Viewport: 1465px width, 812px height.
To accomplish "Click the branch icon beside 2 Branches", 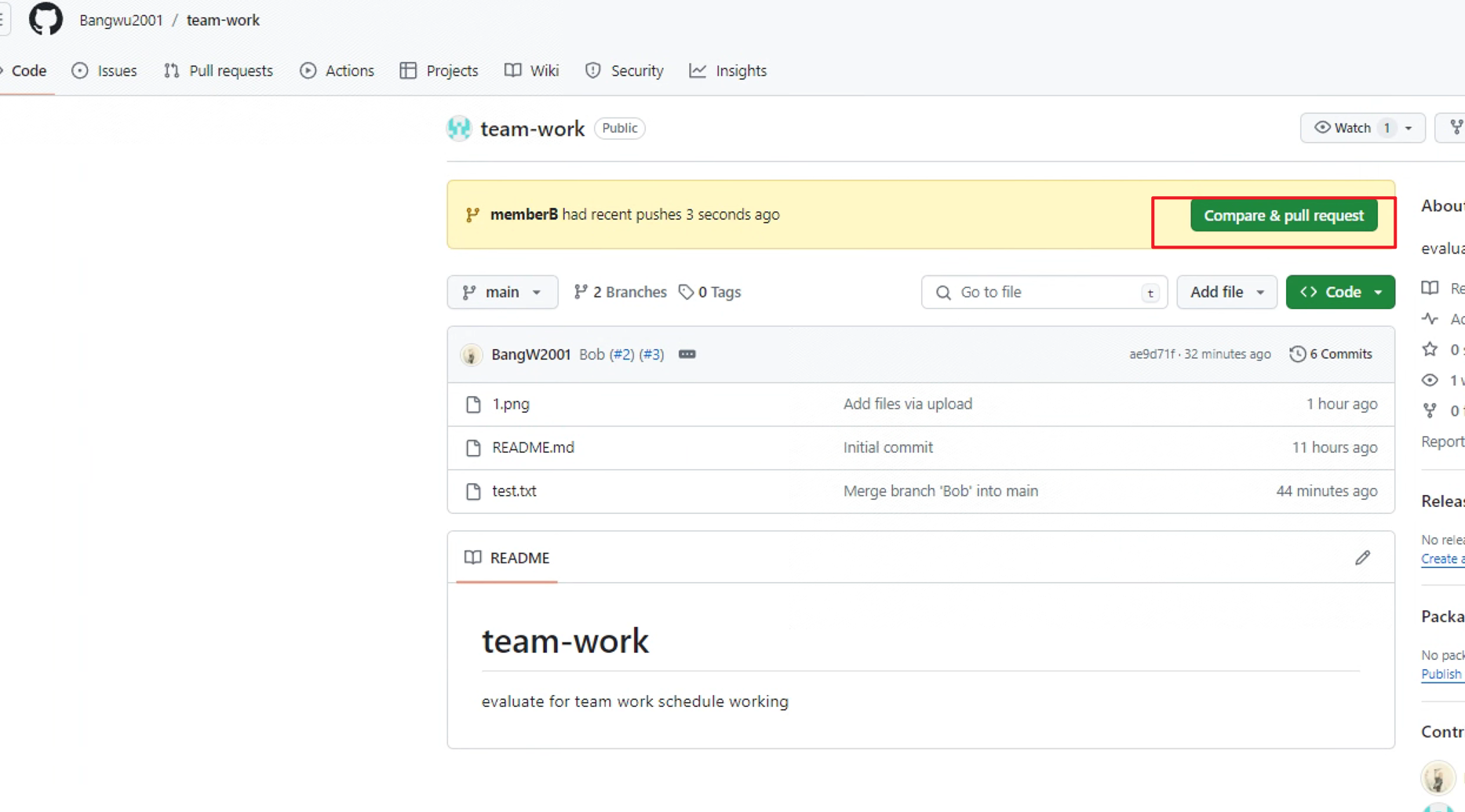I will click(x=581, y=292).
